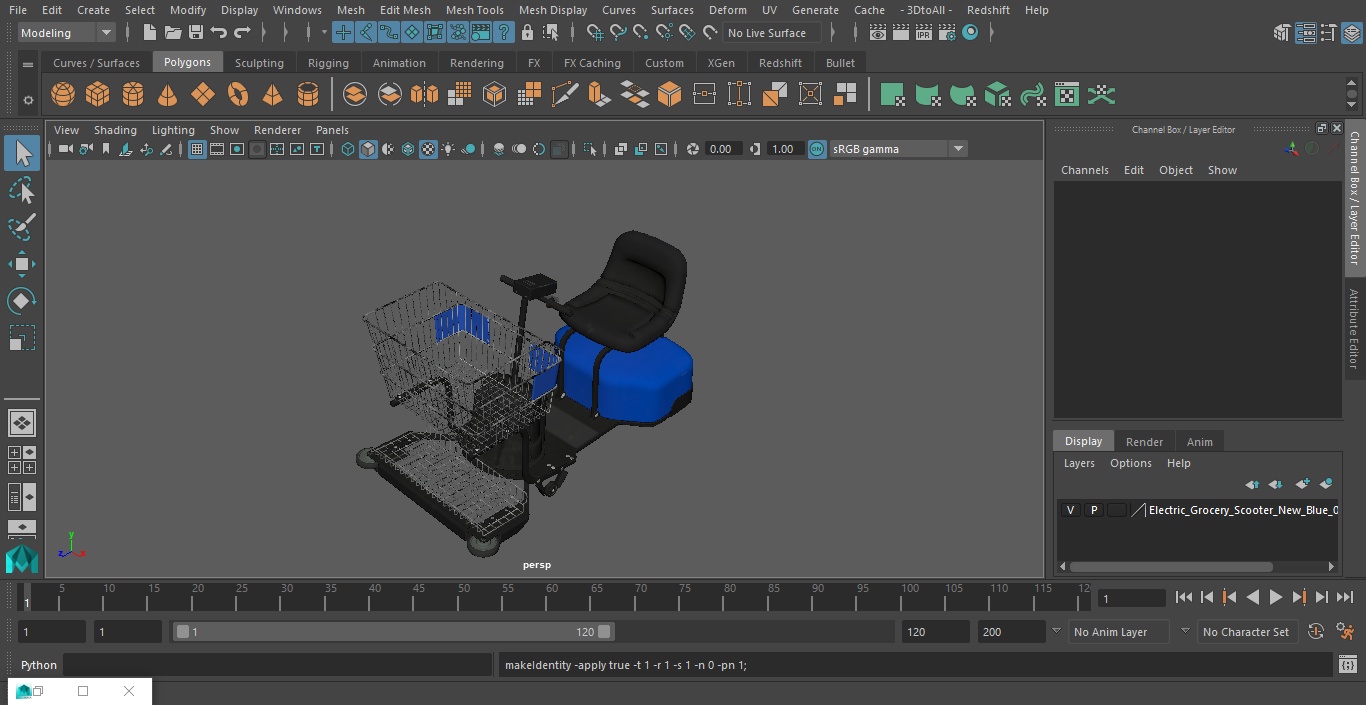Expand the sRGB gamma dropdown arrow
This screenshot has height=705, width=1366.
[958, 149]
